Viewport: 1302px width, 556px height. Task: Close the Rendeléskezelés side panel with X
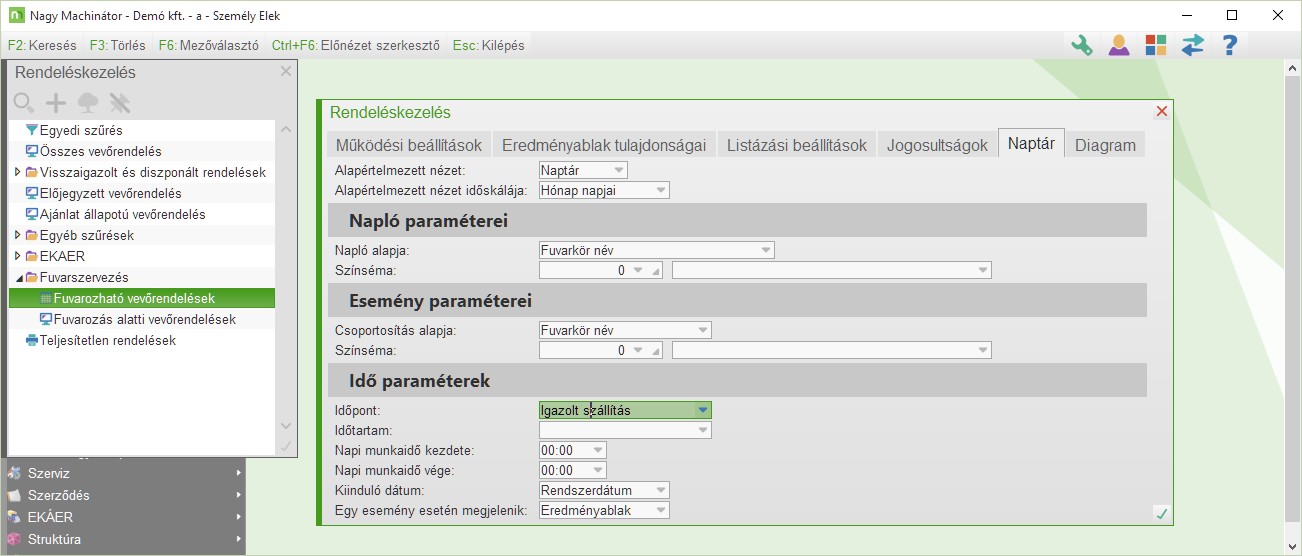pyautogui.click(x=286, y=72)
